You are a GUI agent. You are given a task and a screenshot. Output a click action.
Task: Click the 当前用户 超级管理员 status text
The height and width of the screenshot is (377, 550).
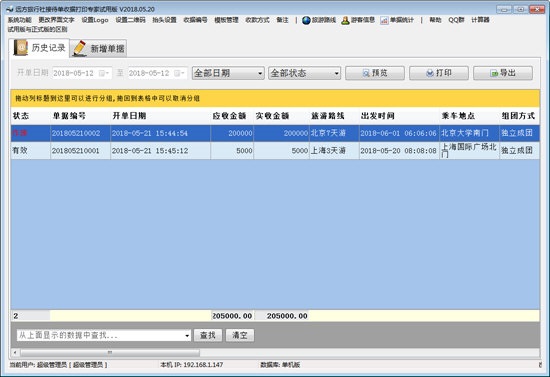tap(58, 365)
